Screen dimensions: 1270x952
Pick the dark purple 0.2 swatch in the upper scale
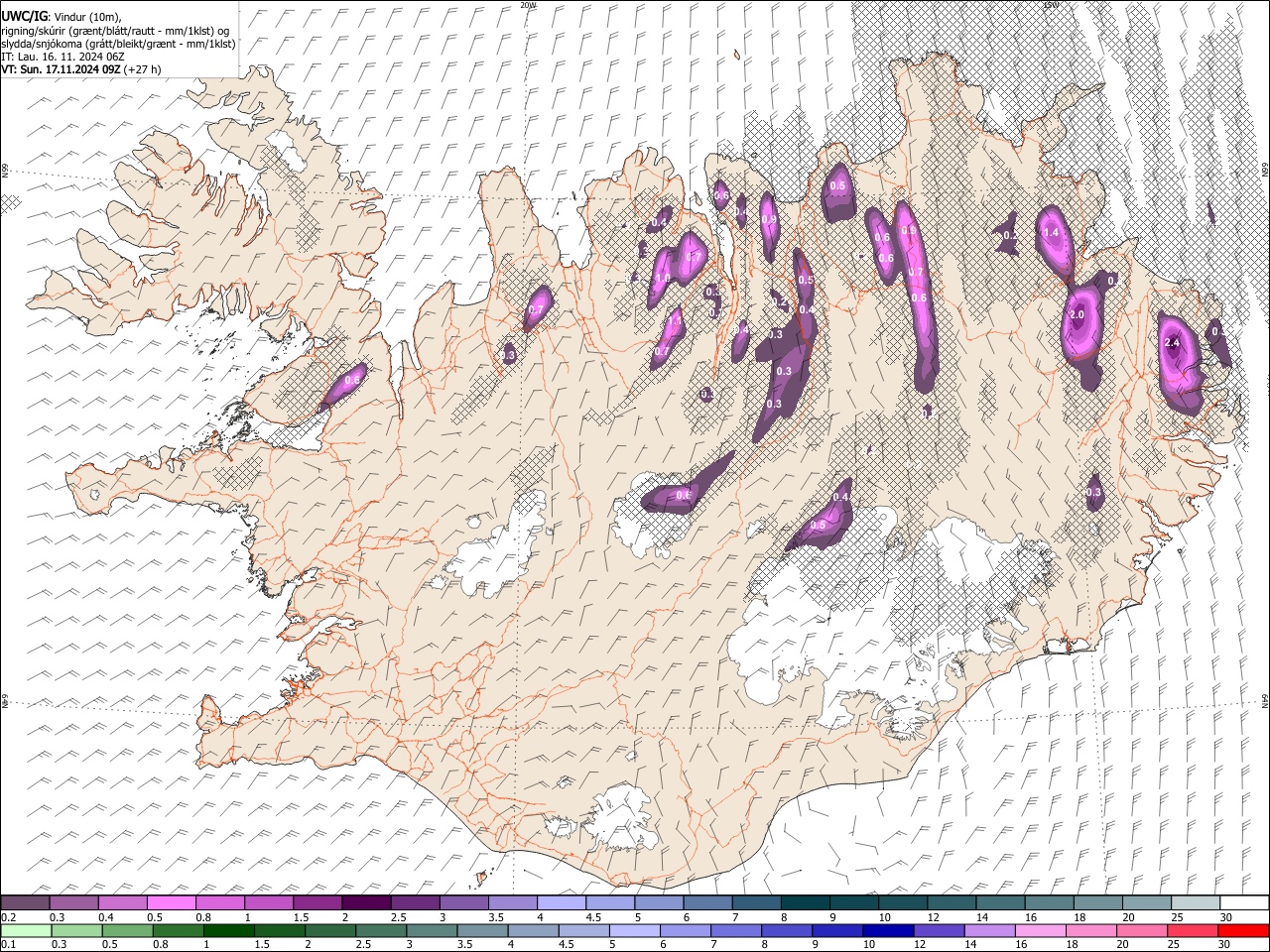pos(25,902)
